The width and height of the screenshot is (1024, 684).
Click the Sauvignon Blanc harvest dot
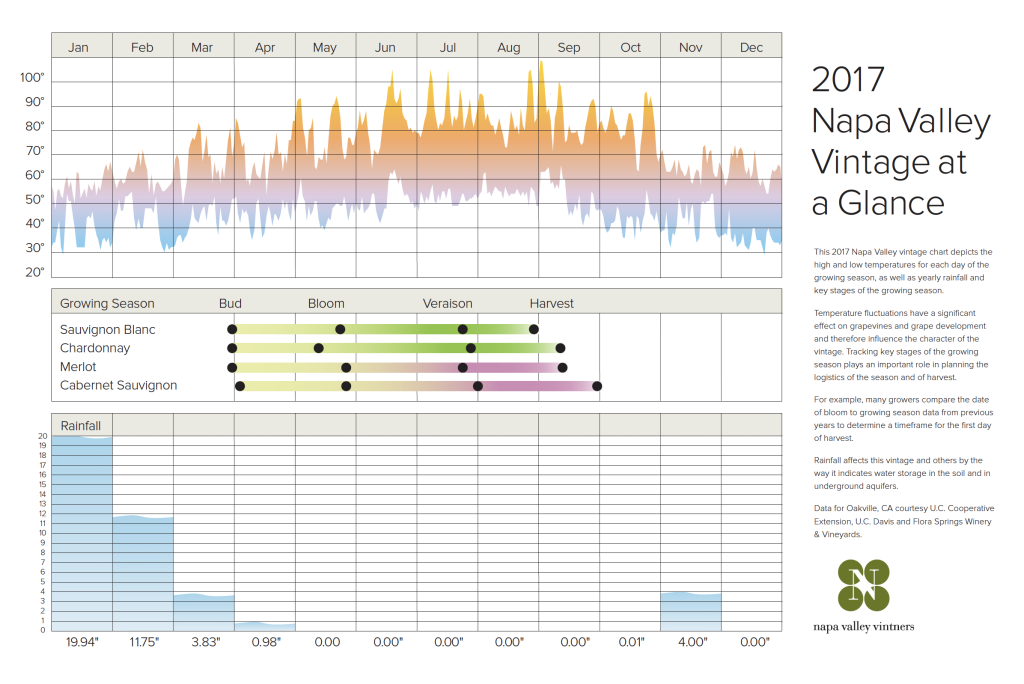point(534,329)
